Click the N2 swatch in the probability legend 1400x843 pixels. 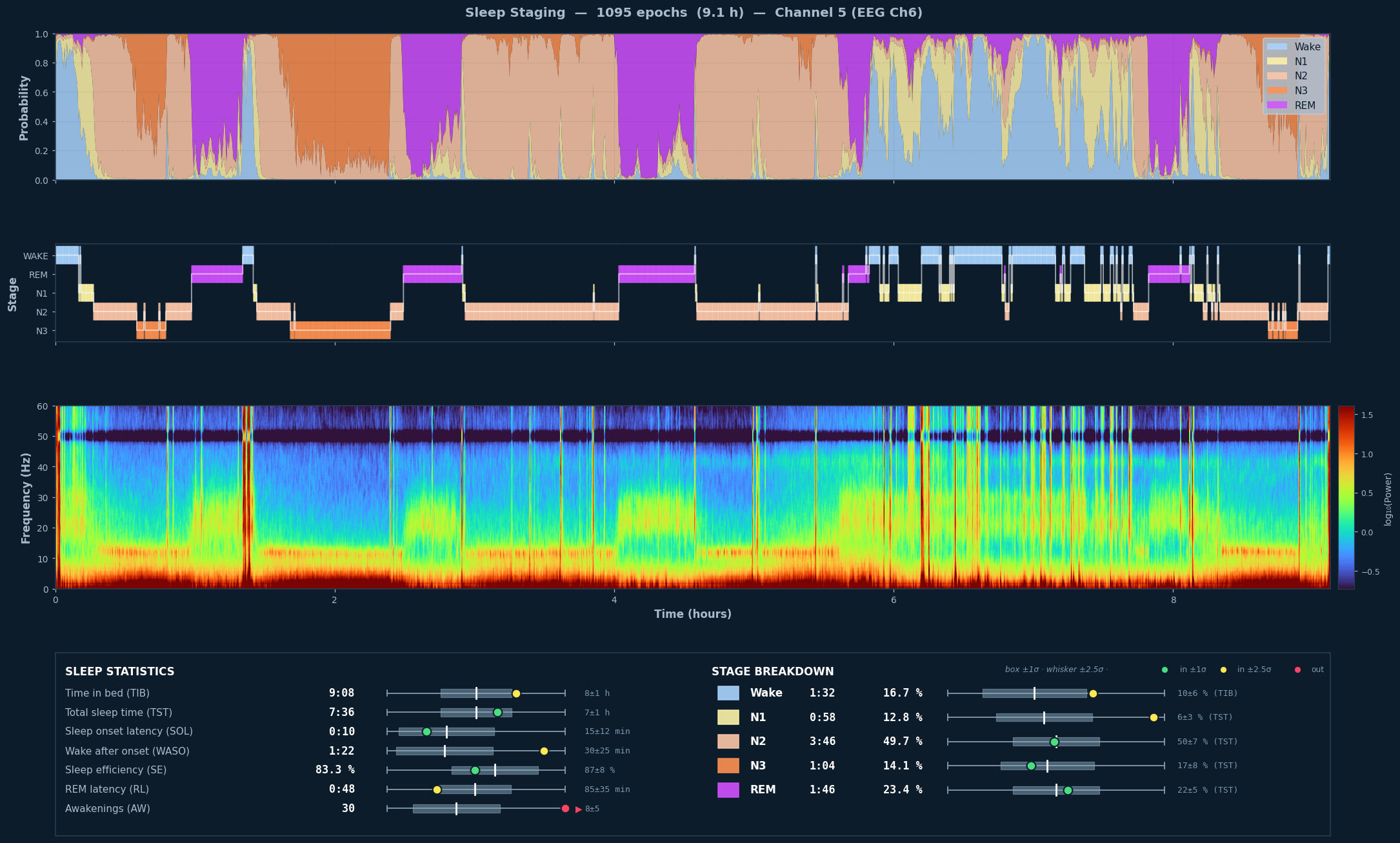tap(1277, 76)
